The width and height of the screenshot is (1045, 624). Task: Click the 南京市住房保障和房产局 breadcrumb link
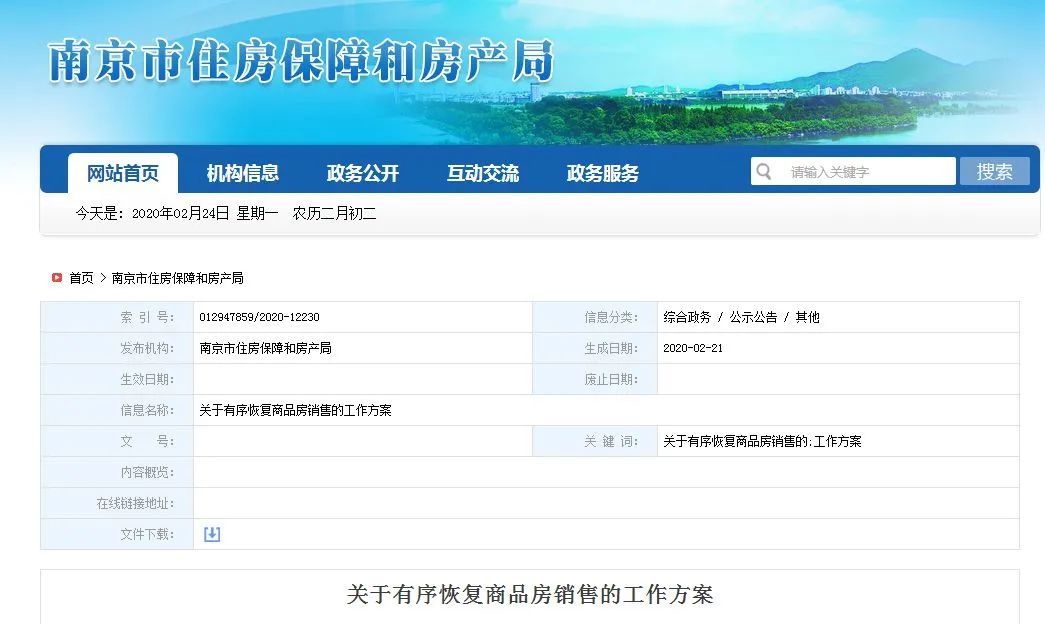178,278
